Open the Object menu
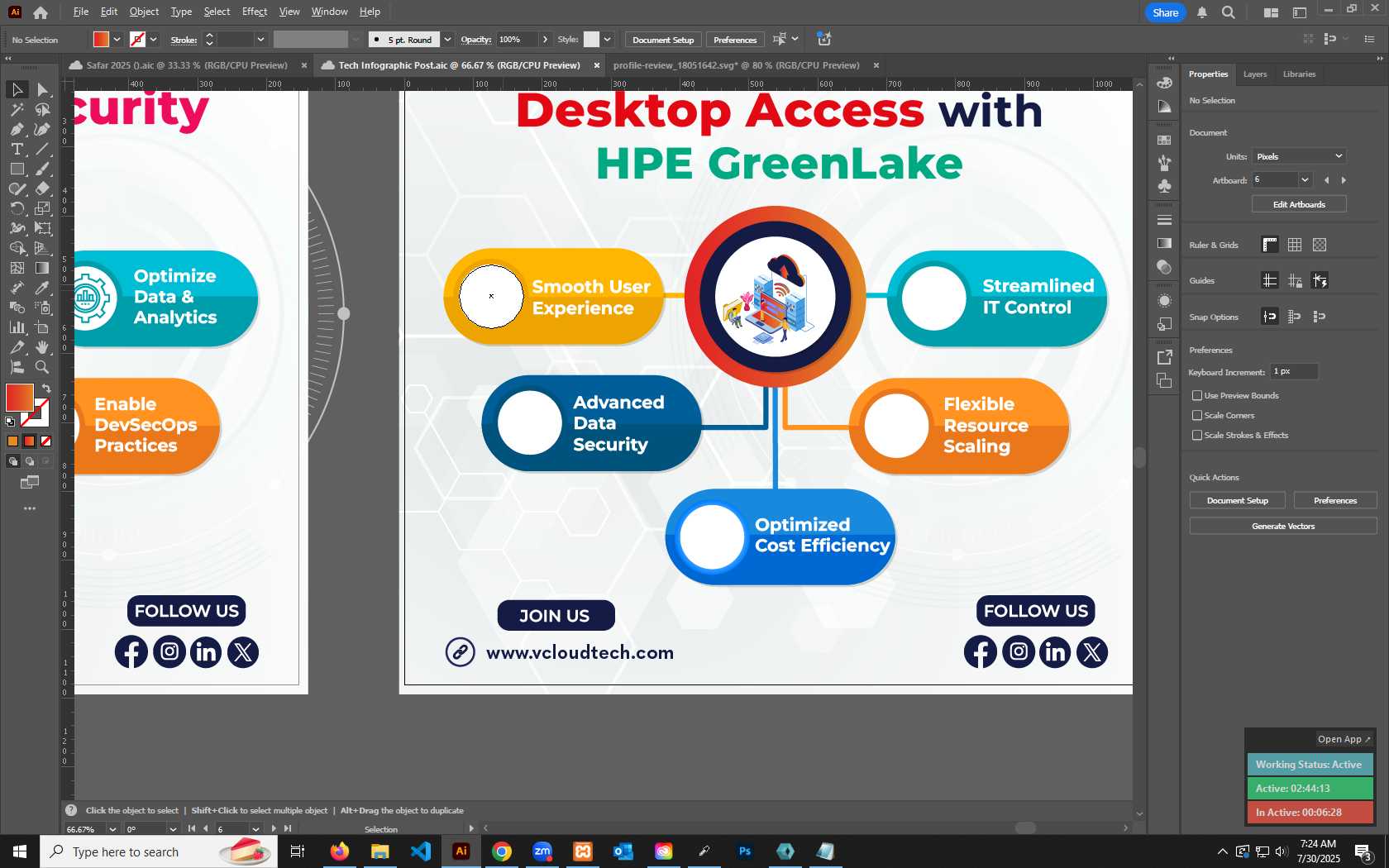The width and height of the screenshot is (1389, 868). click(x=144, y=12)
